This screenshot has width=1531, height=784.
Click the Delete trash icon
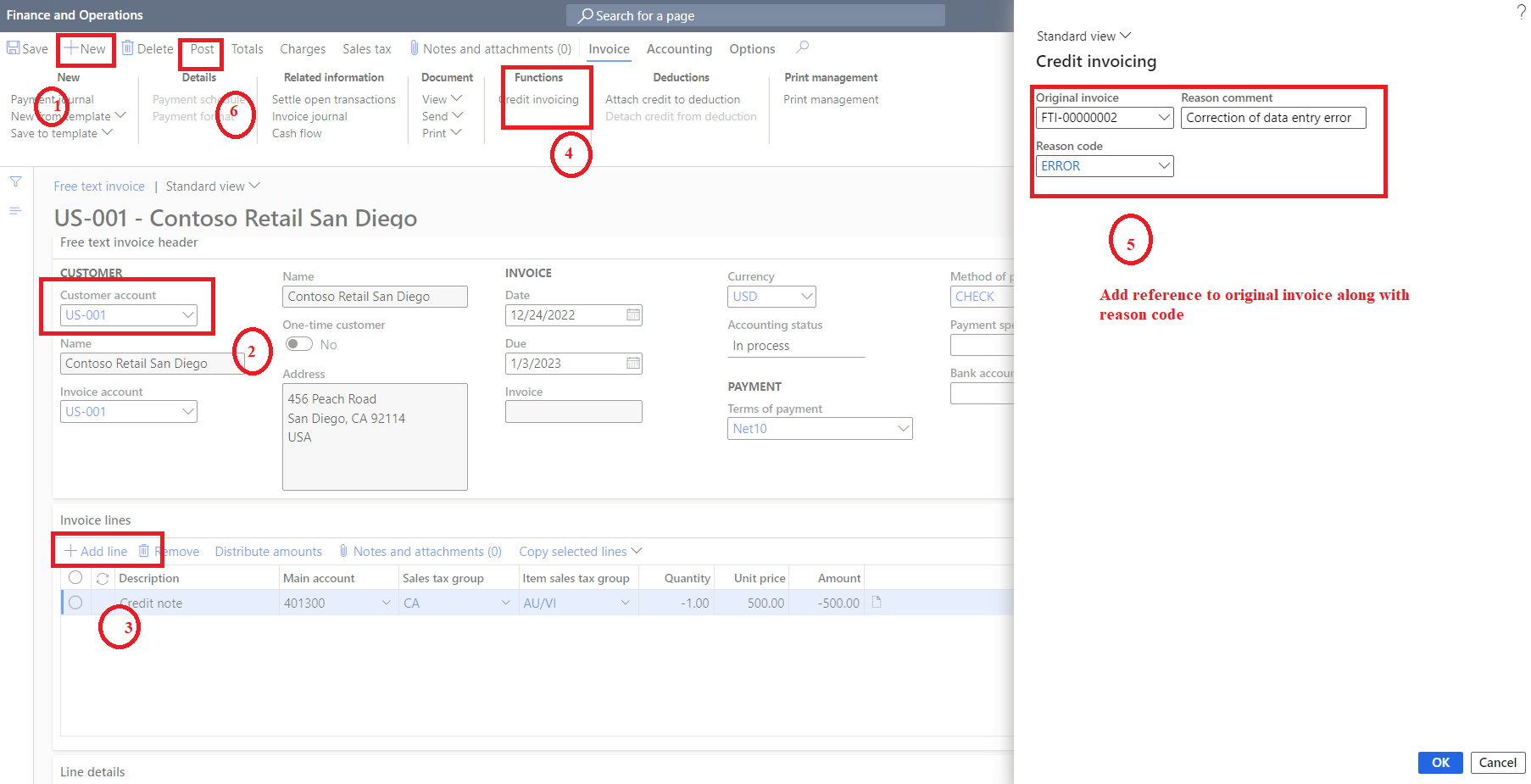[x=127, y=48]
